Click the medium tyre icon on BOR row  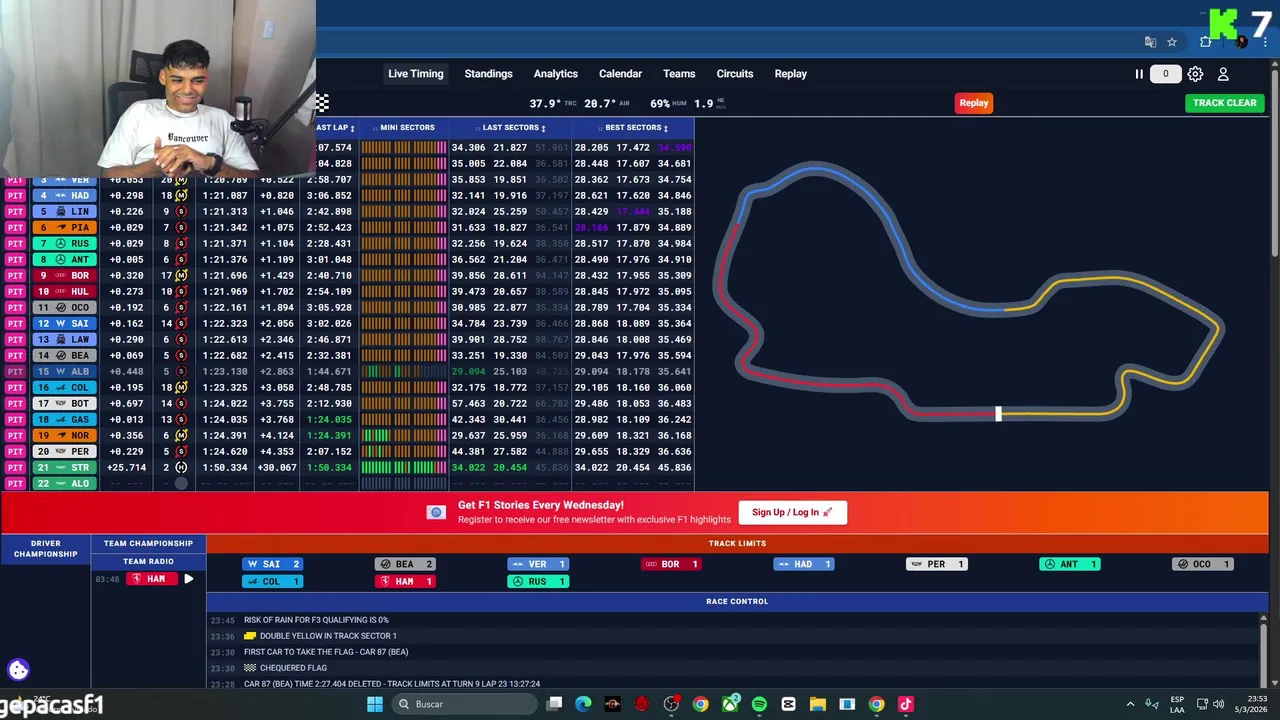click(x=181, y=276)
